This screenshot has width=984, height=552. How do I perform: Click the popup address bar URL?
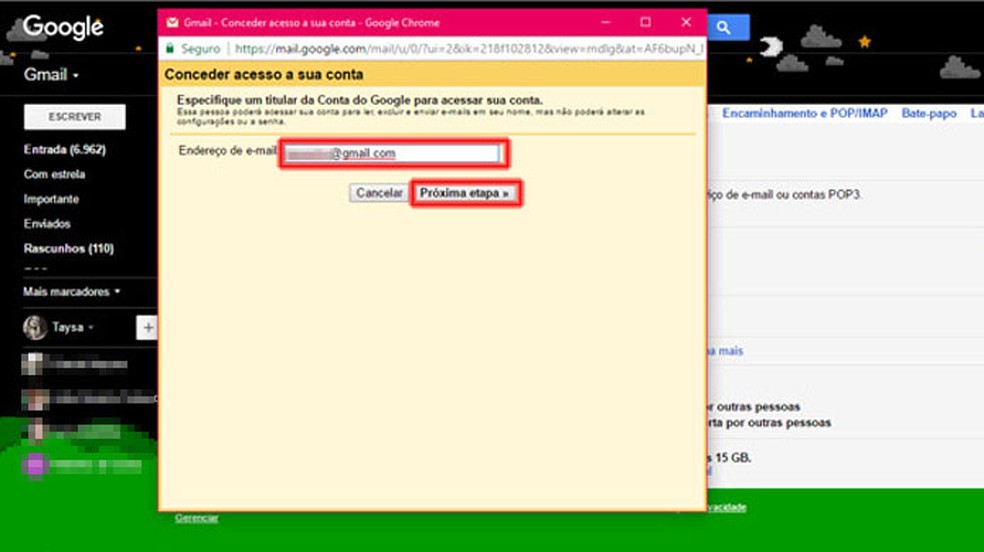point(469,48)
